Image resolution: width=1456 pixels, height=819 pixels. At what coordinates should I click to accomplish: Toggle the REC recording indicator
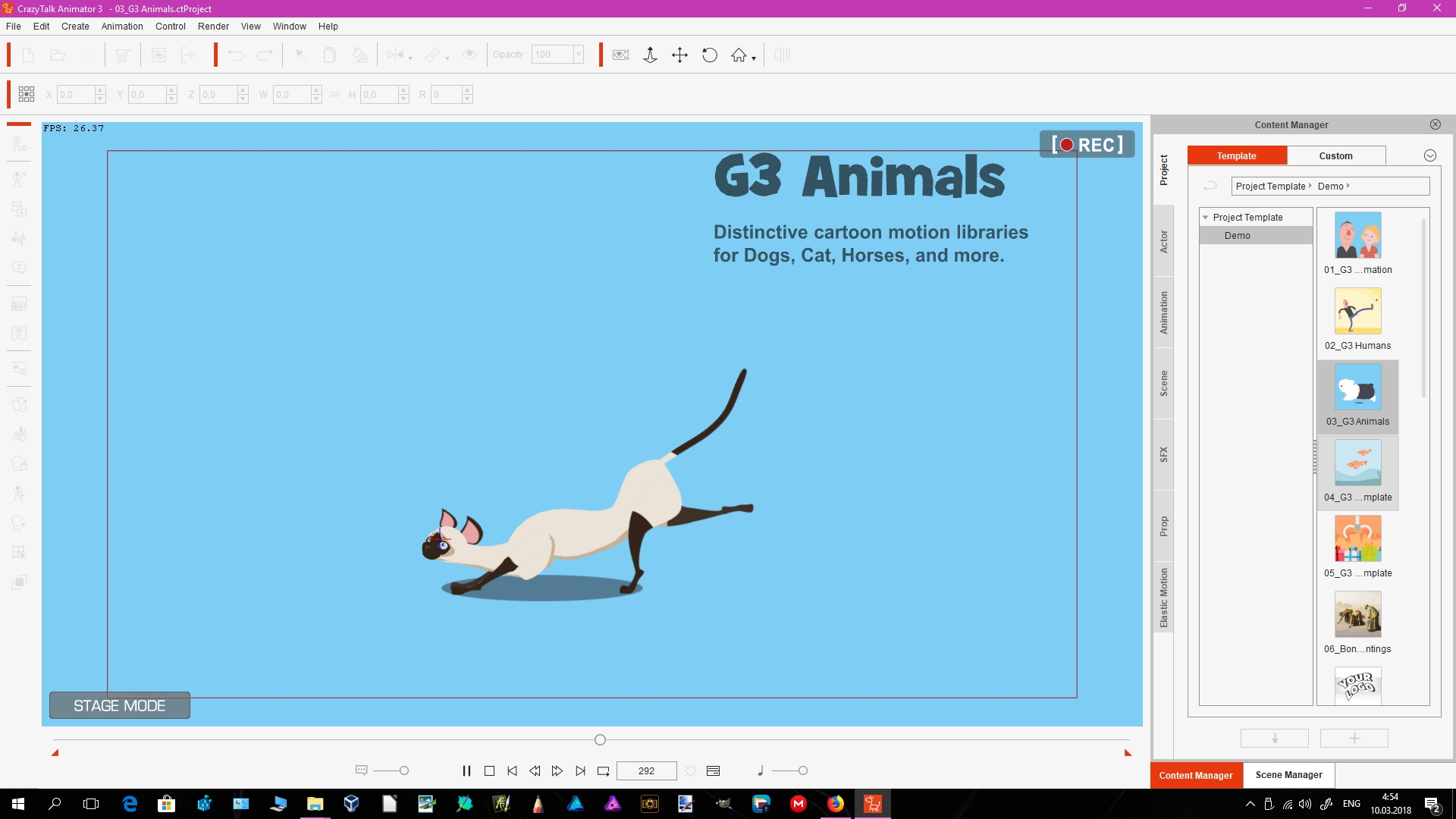(x=1087, y=144)
